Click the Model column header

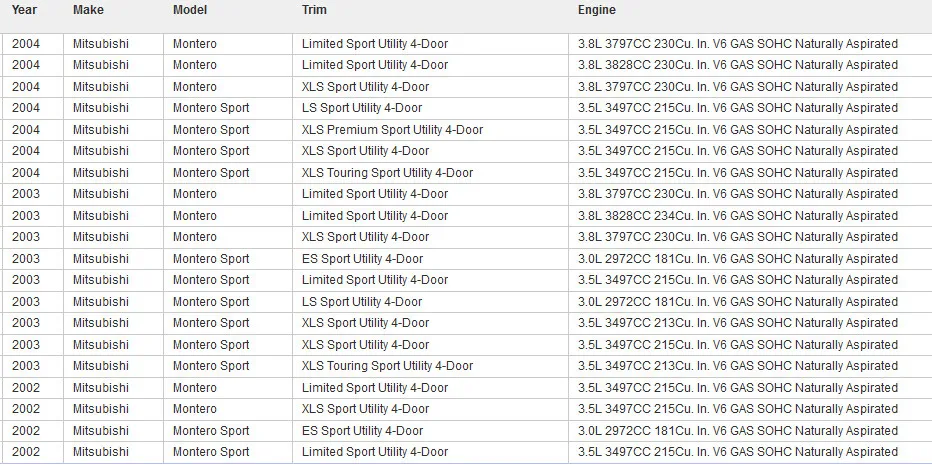click(190, 10)
